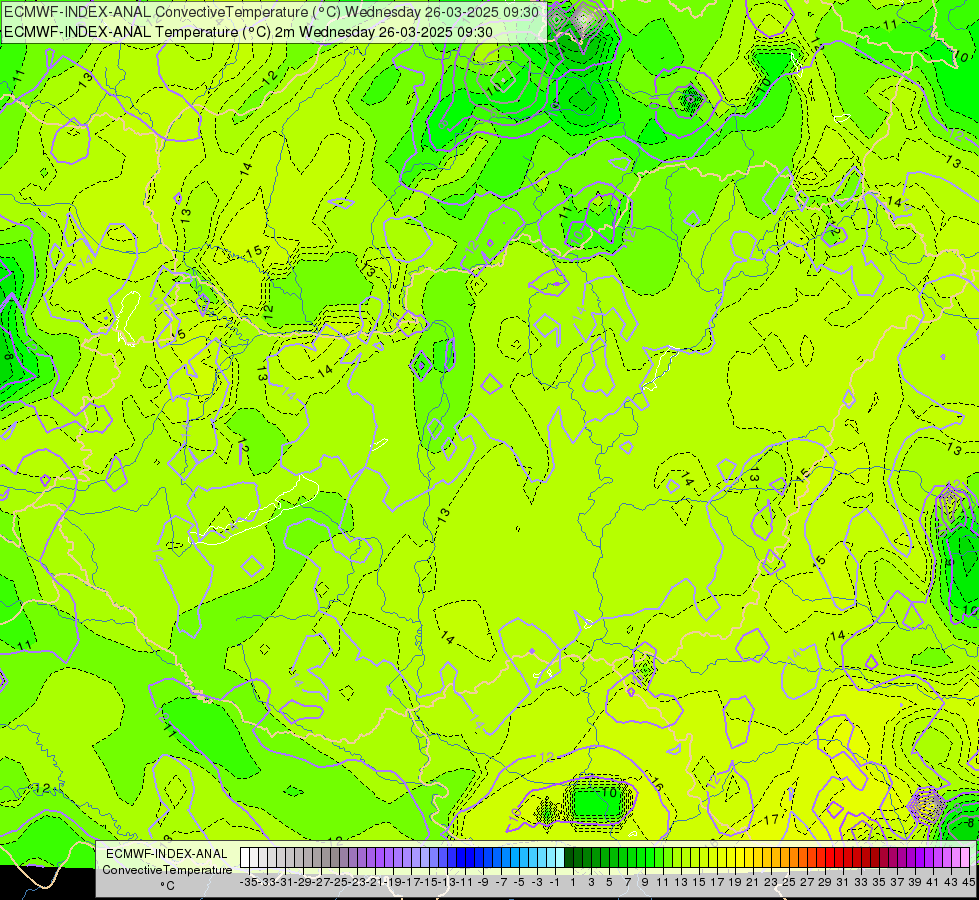Click the 16 contour label on map

tap(656, 784)
